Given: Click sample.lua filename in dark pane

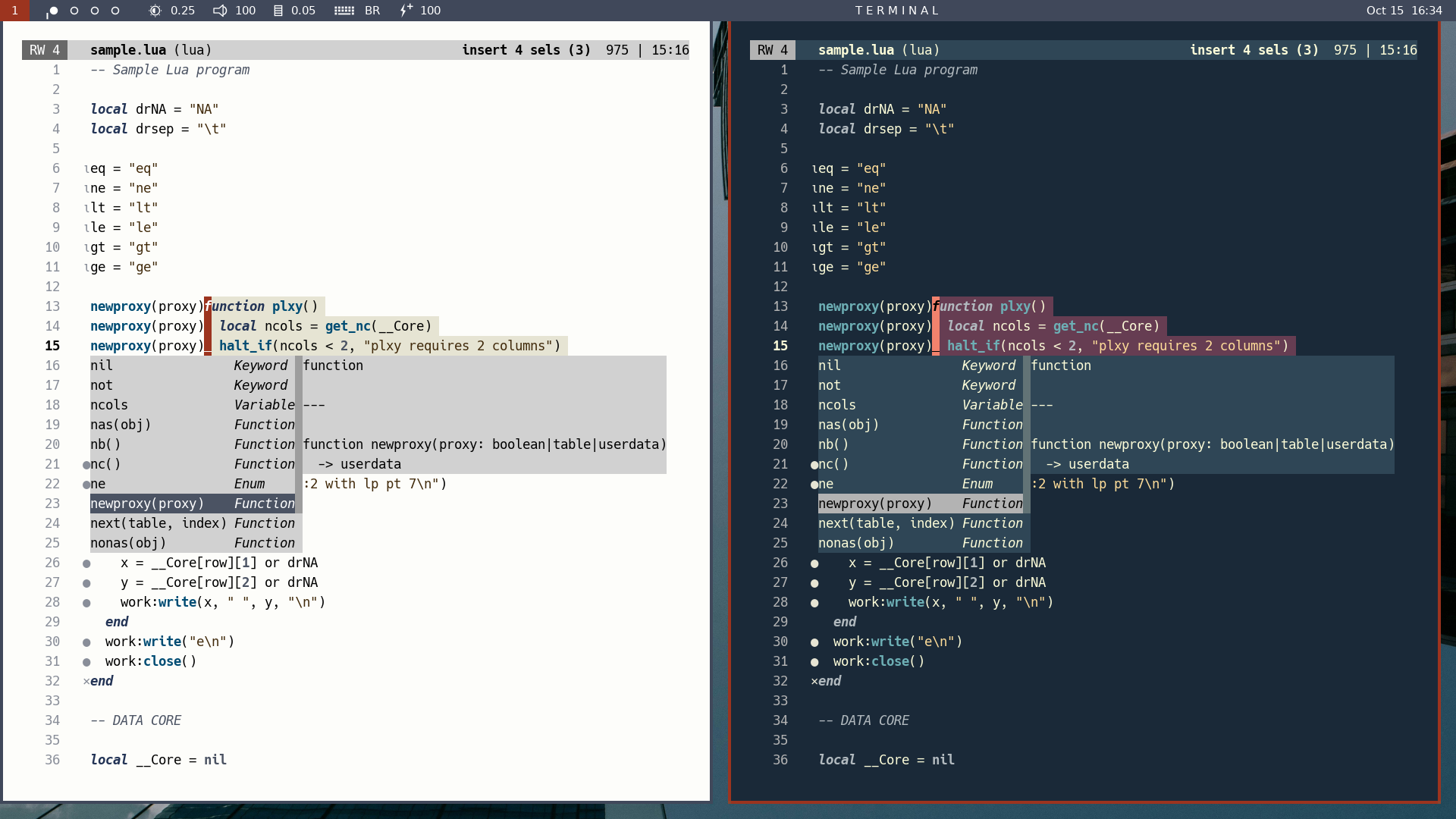Looking at the screenshot, I should (x=855, y=50).
